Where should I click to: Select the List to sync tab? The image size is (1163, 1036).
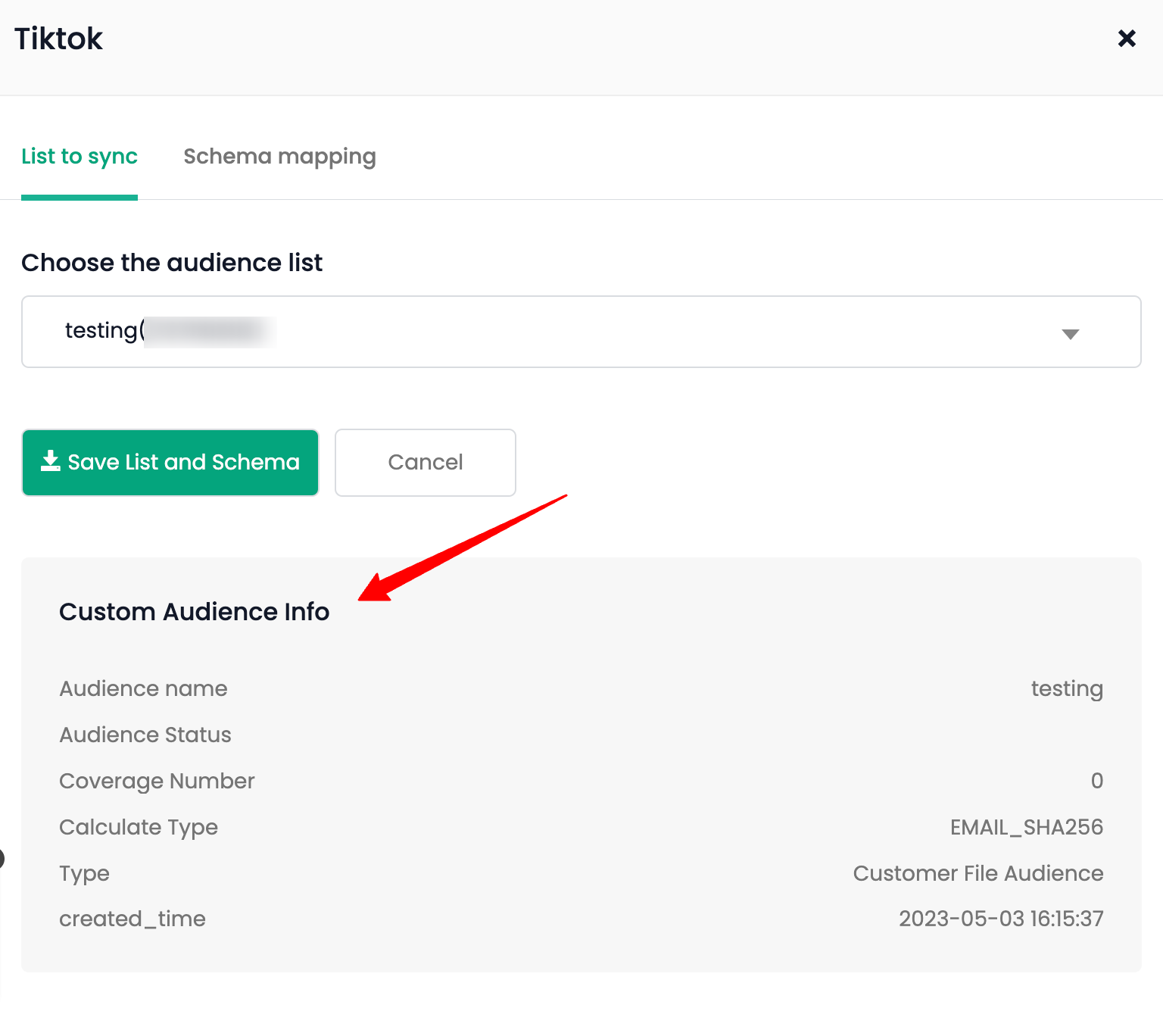tap(80, 157)
